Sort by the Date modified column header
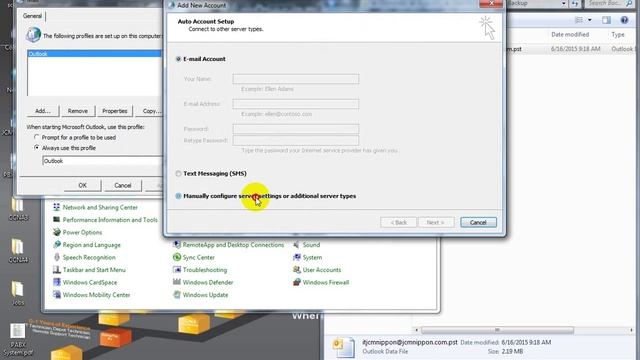640x360 pixels. point(570,35)
